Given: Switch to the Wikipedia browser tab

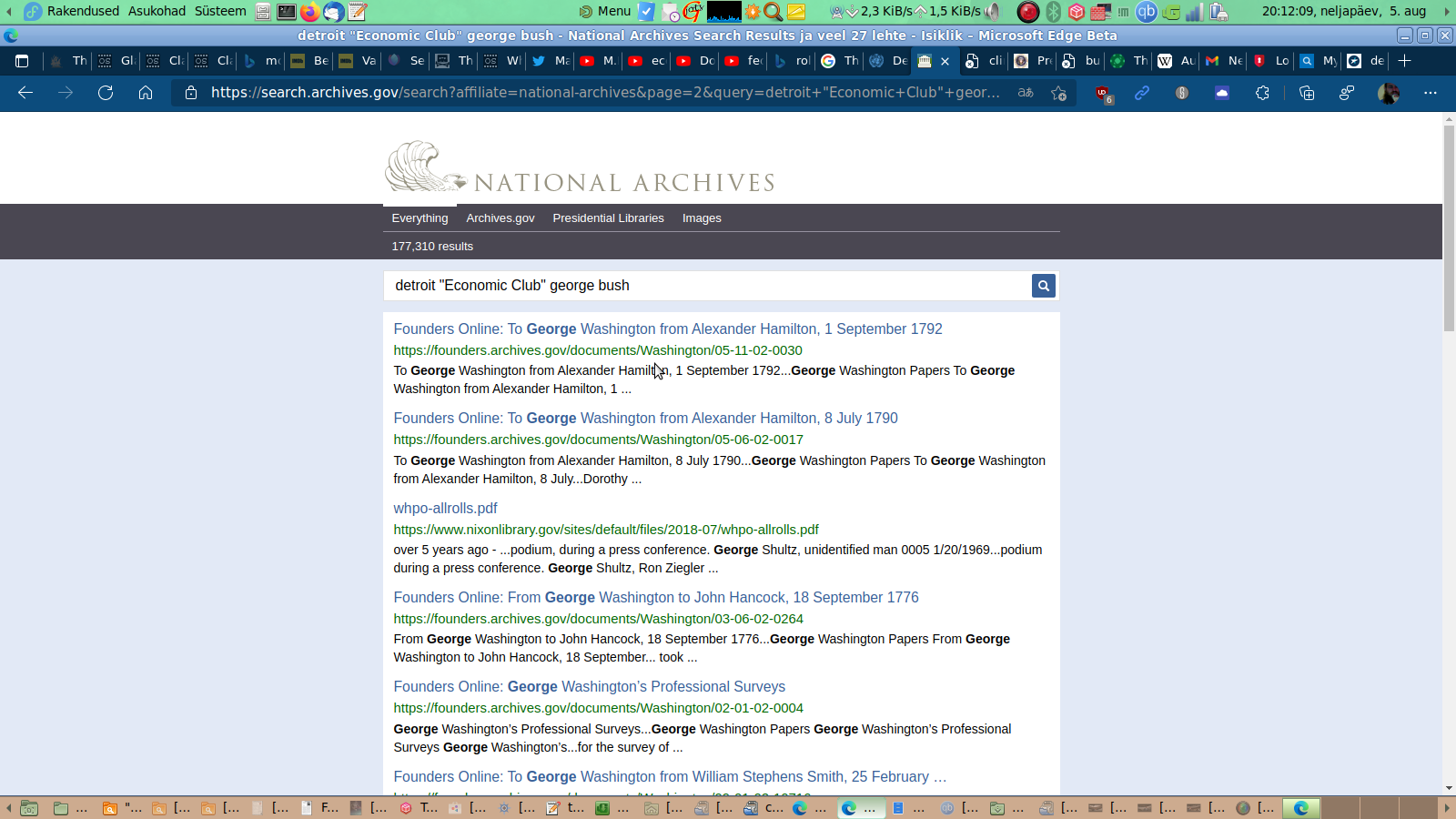Looking at the screenshot, I should (1176, 61).
